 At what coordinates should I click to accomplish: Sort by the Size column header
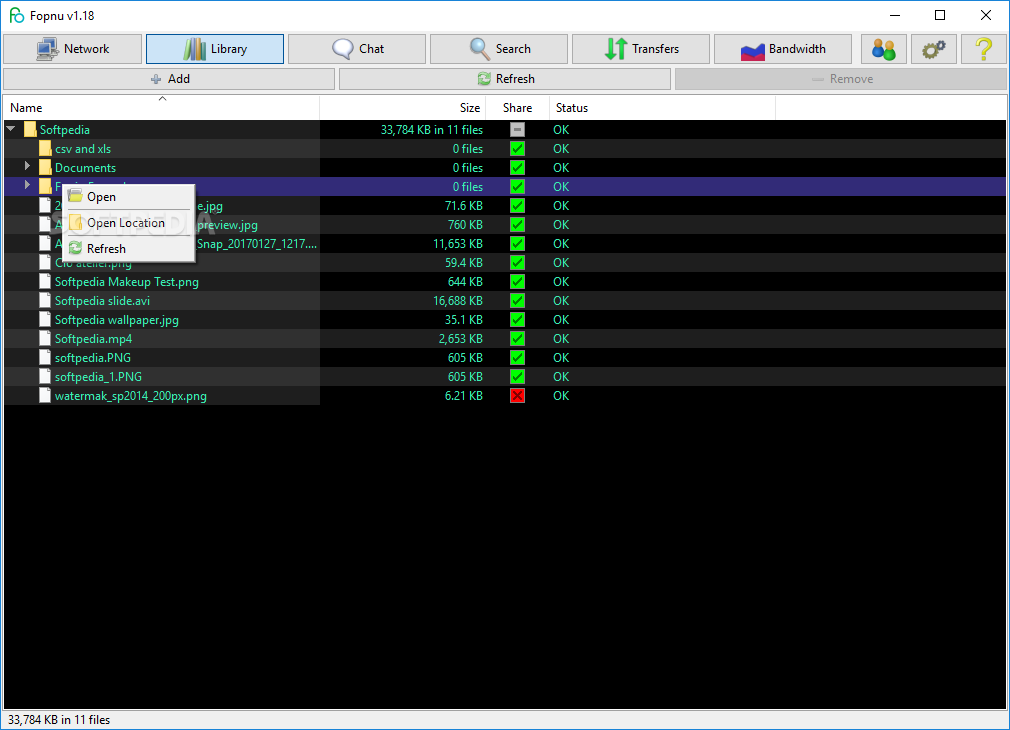coord(403,108)
